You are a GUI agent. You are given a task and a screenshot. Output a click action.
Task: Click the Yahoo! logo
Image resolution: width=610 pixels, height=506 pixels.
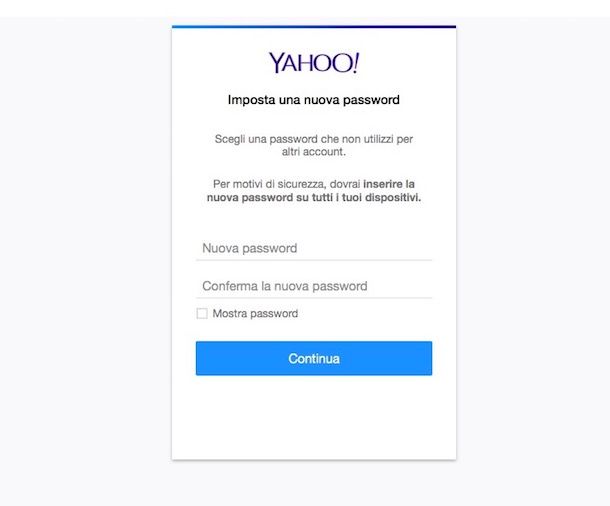314,63
